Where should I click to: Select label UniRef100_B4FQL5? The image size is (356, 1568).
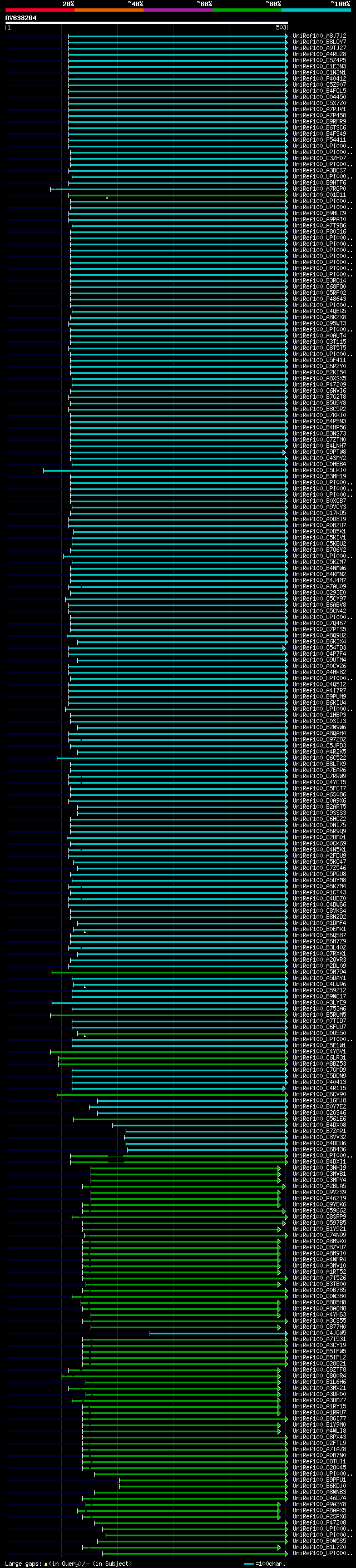(x=319, y=91)
